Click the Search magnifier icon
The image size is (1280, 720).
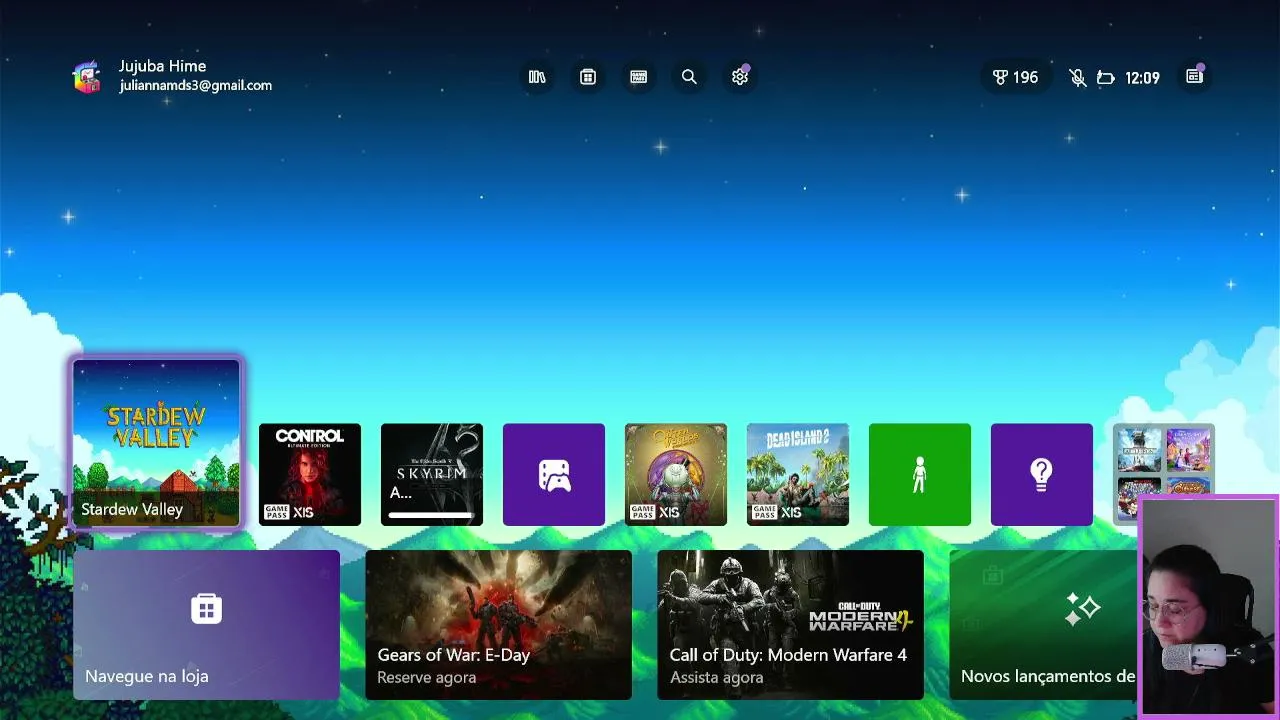[689, 77]
